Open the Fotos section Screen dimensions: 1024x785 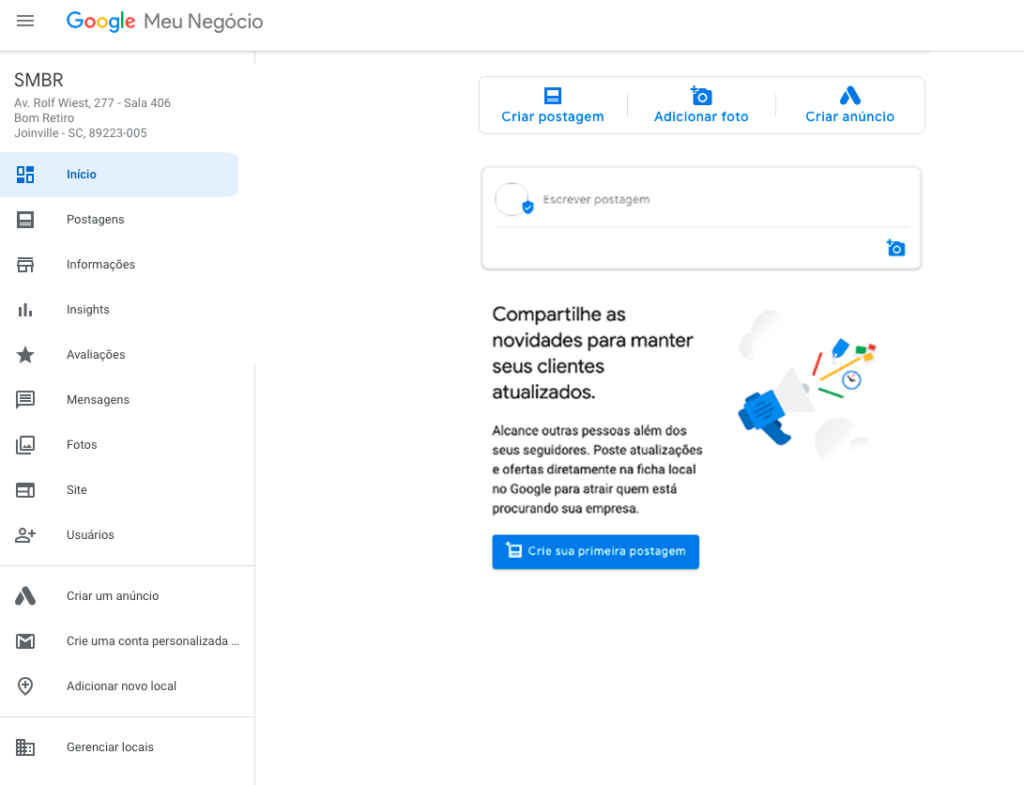119,445
